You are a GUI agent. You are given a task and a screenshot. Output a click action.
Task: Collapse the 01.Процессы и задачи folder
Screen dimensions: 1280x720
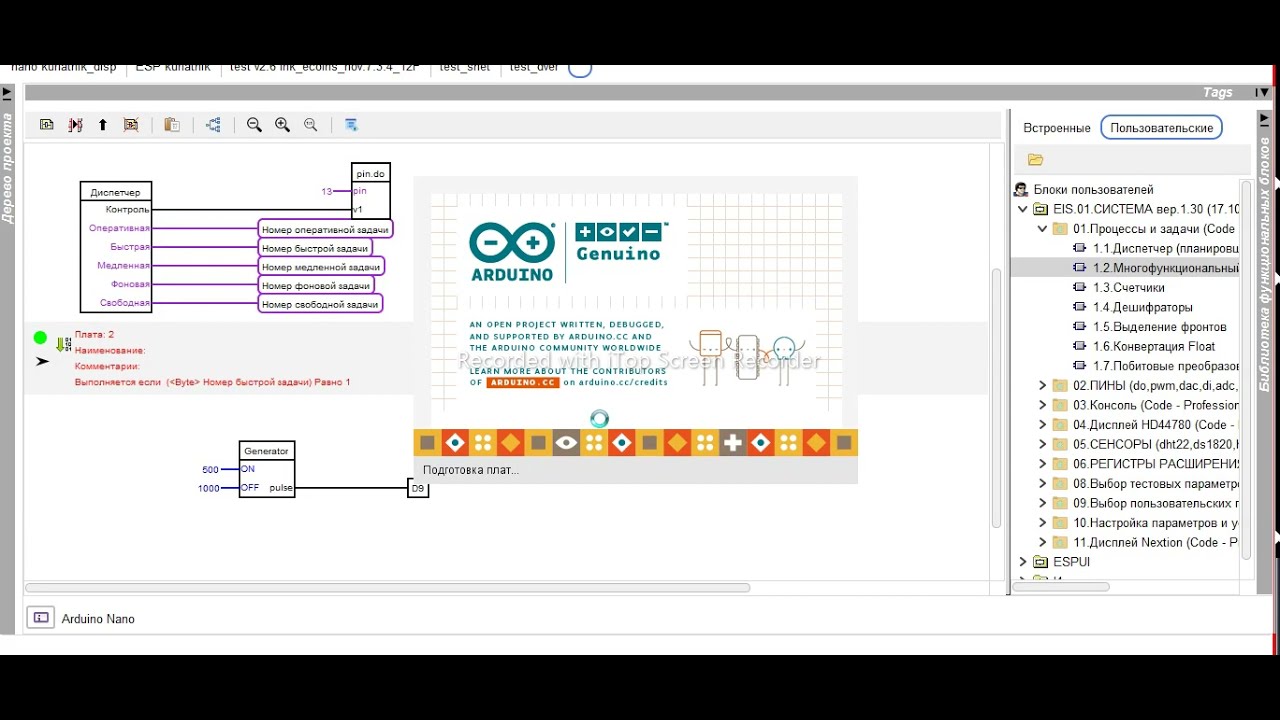[x=1043, y=229]
